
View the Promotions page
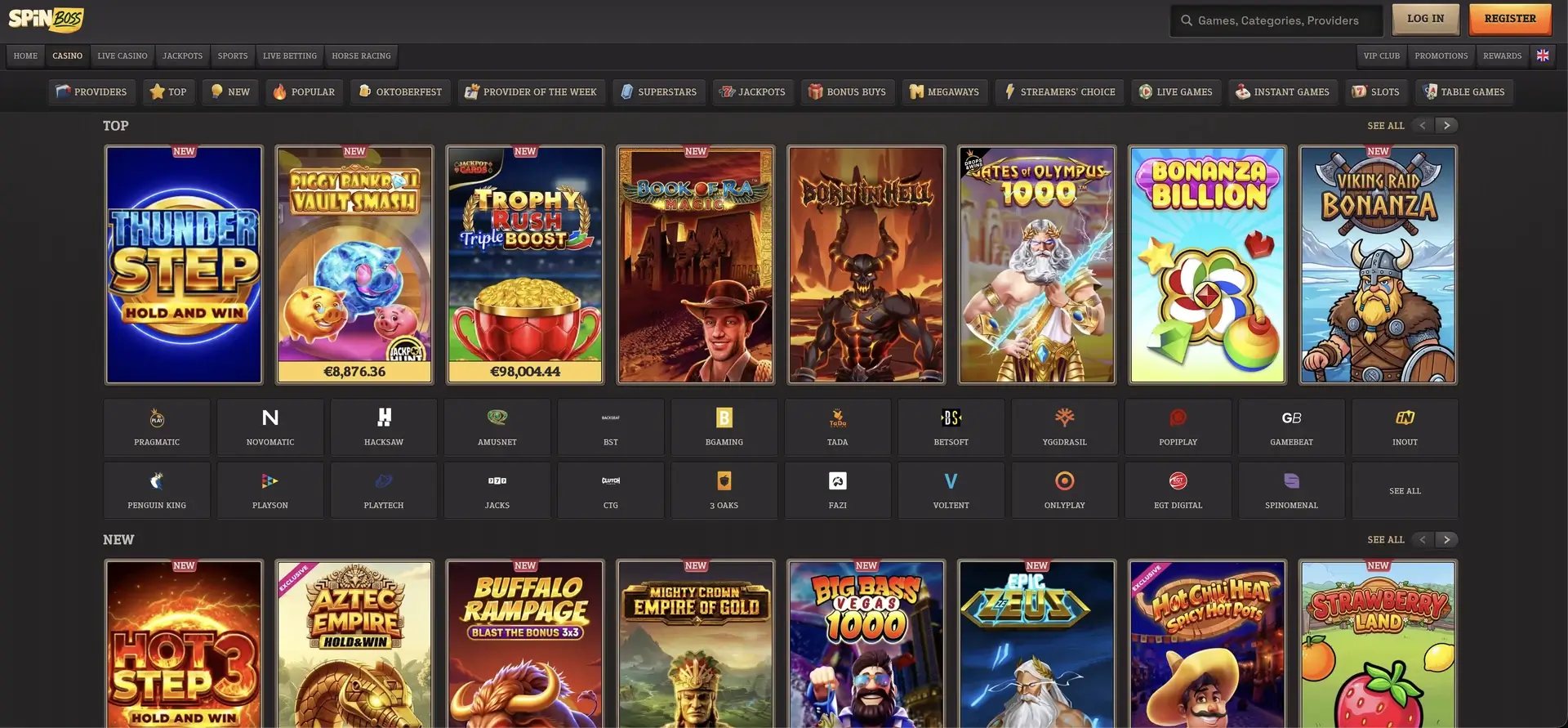[1441, 56]
